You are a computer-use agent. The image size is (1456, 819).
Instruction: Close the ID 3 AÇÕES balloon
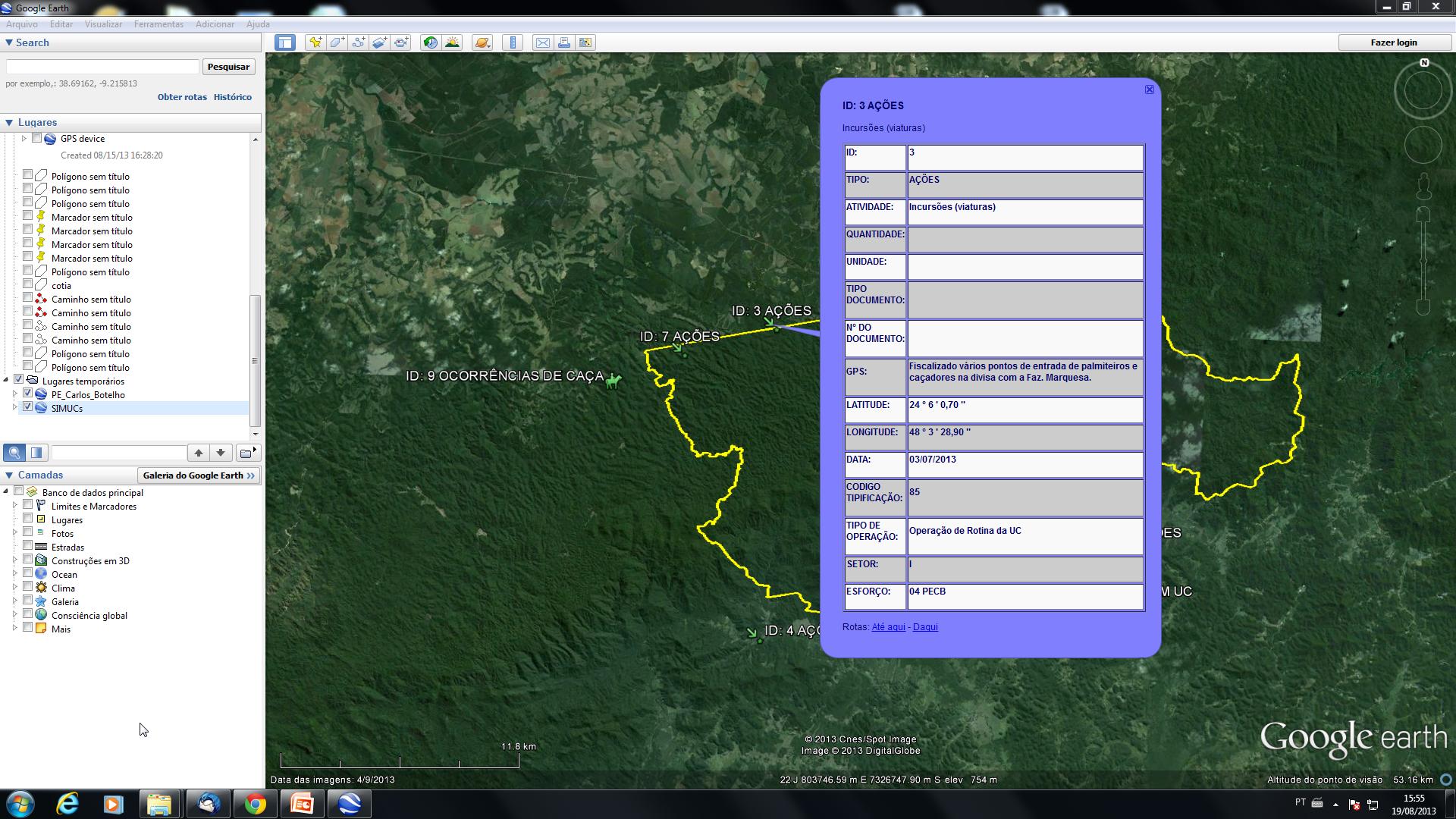point(1150,89)
